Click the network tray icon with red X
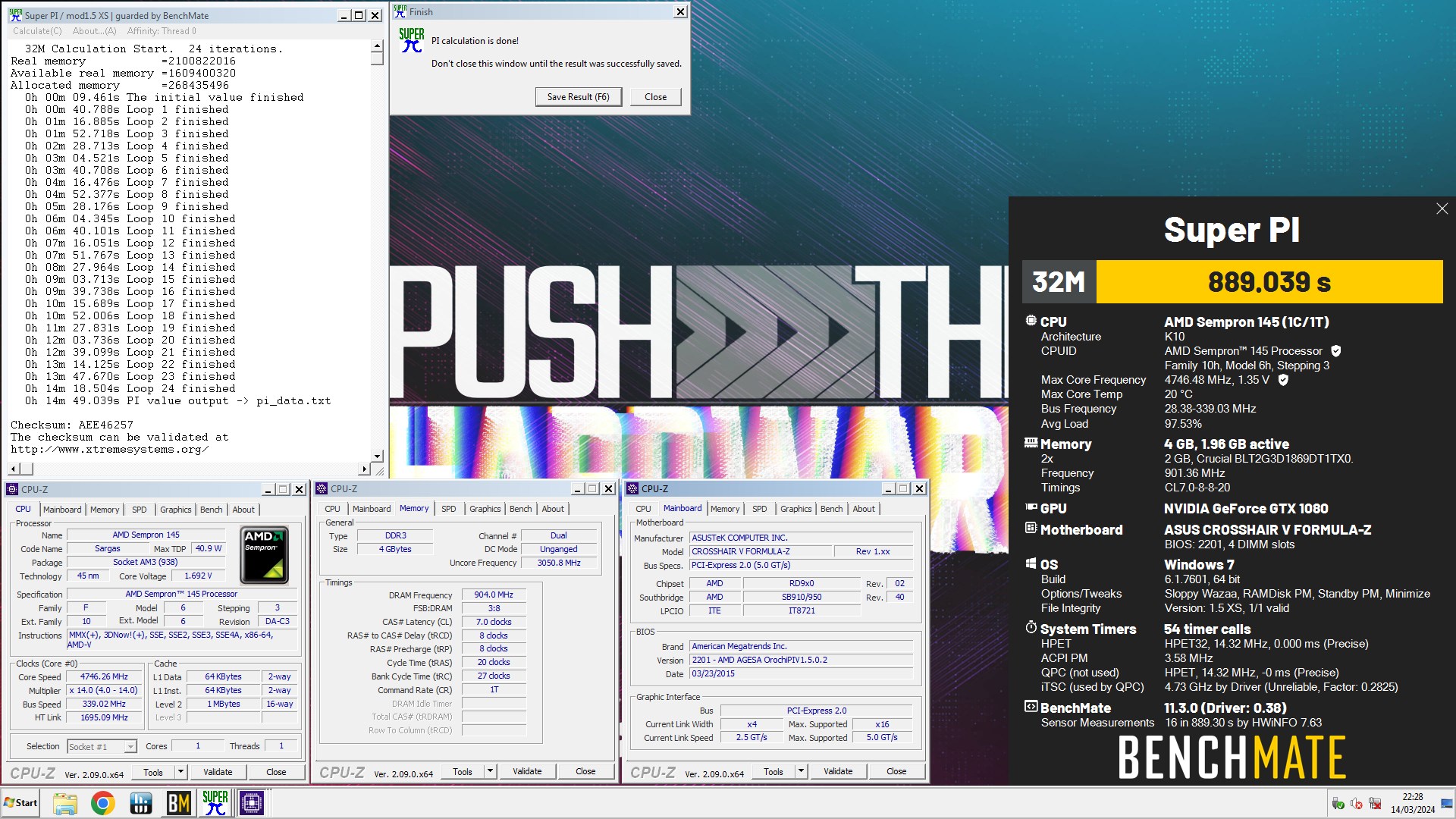The width and height of the screenshot is (1456, 819). point(1375,803)
